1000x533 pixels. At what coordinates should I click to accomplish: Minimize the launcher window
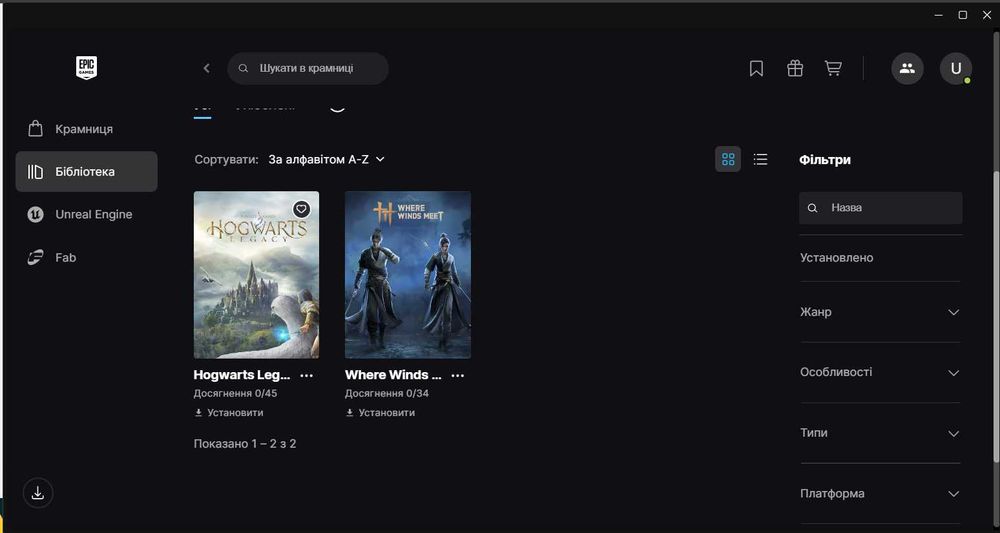click(939, 15)
